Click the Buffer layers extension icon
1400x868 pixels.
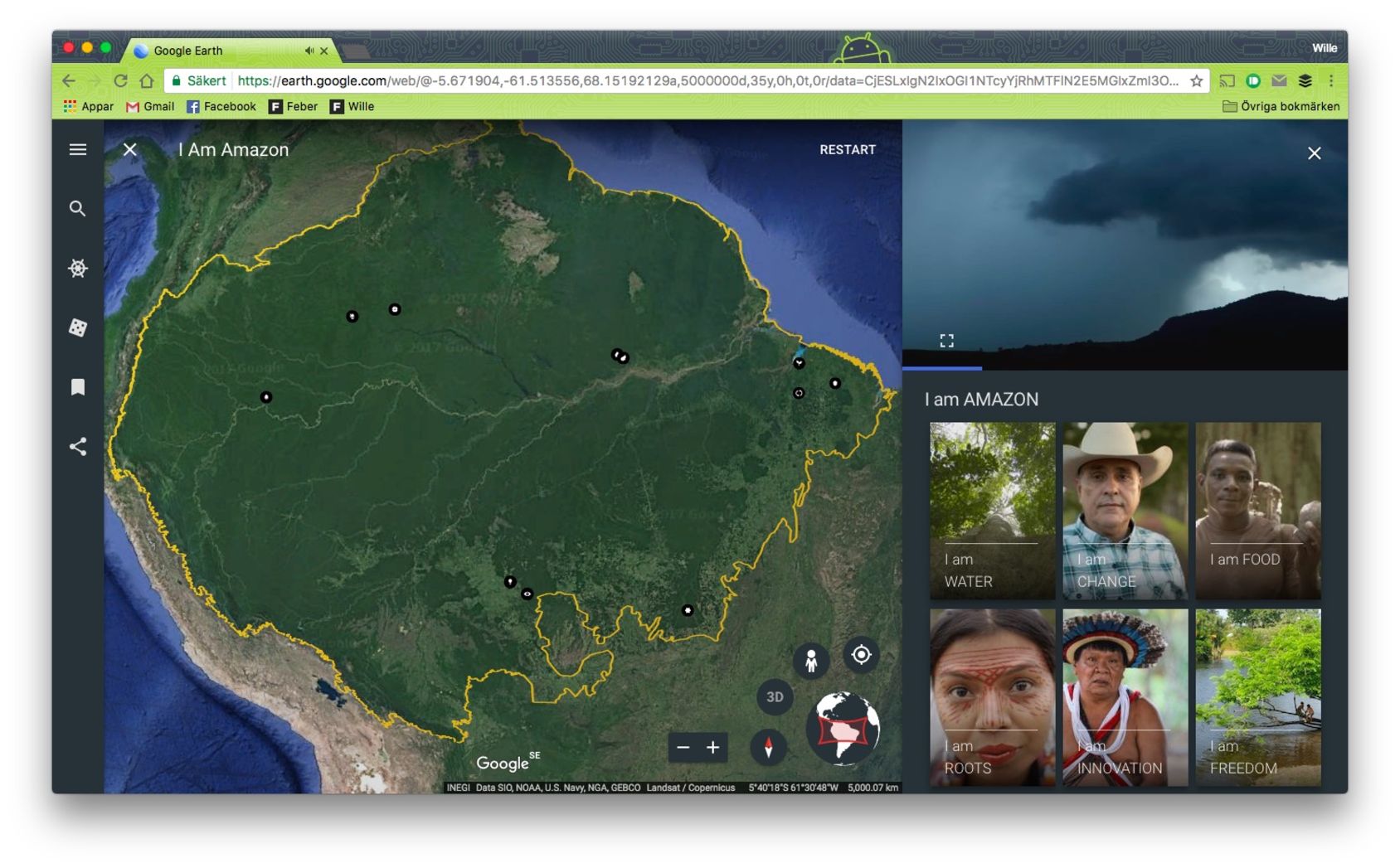[x=1305, y=81]
